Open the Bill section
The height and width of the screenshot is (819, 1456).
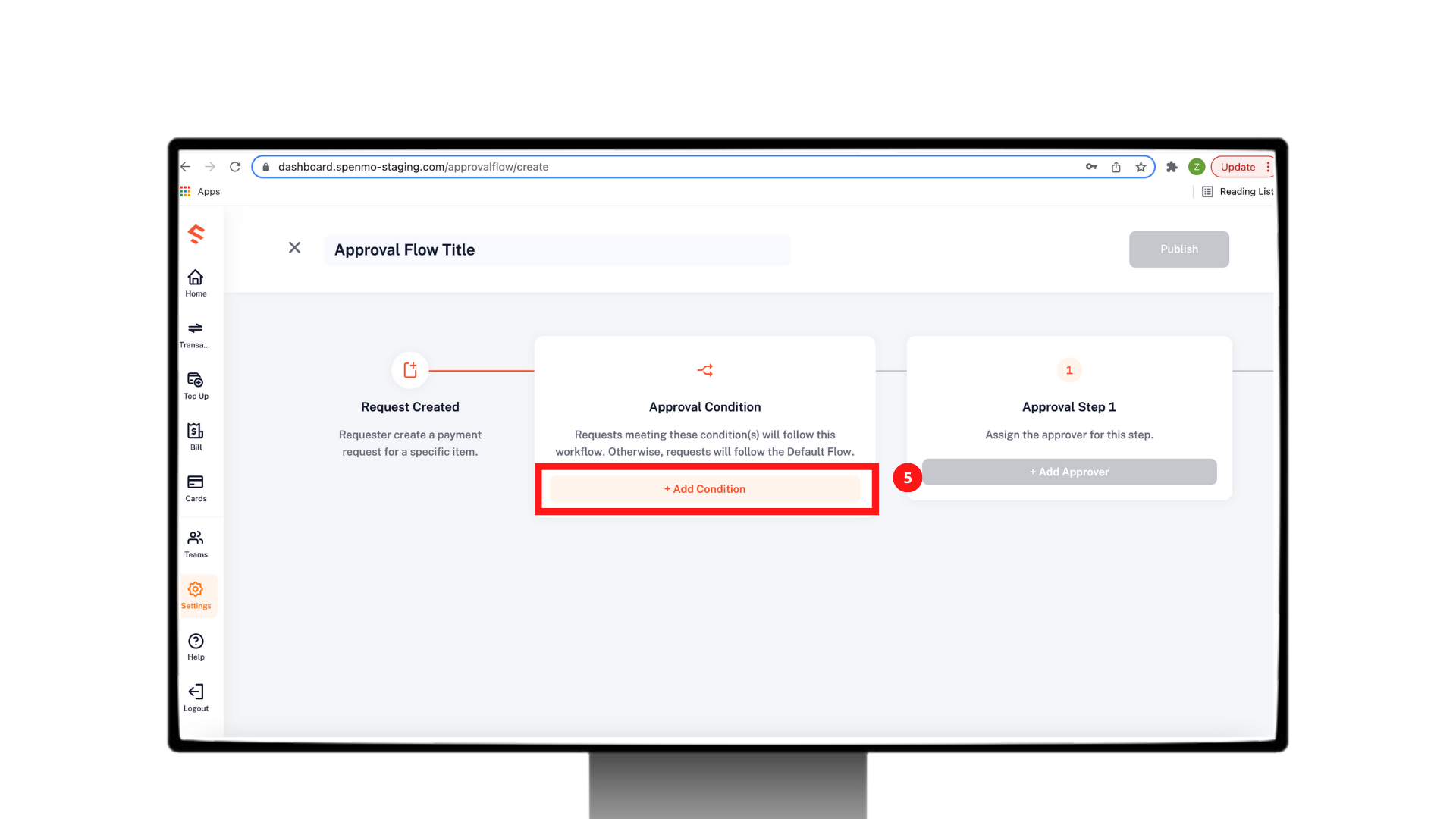(x=196, y=437)
